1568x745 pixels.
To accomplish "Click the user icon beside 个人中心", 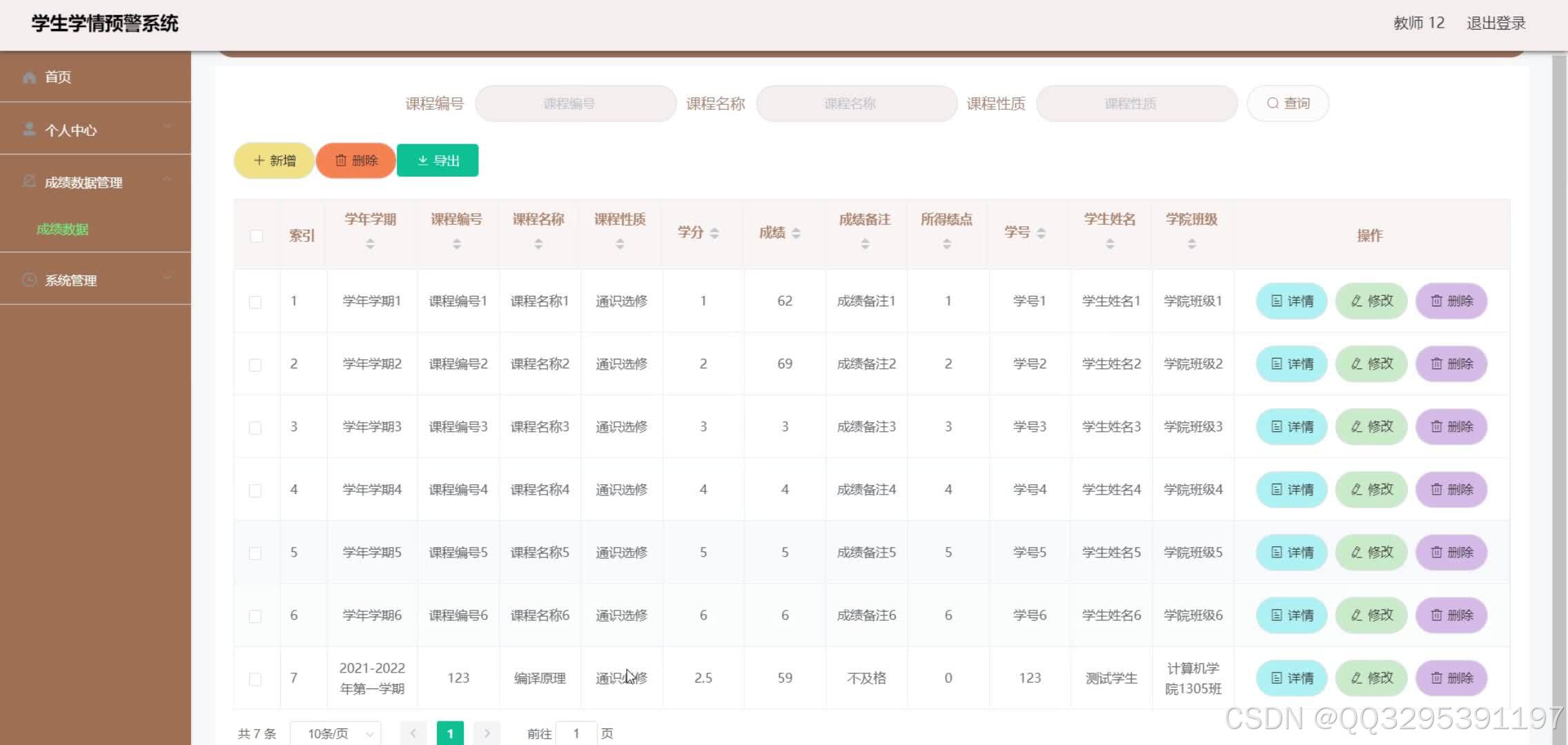I will 29,130.
